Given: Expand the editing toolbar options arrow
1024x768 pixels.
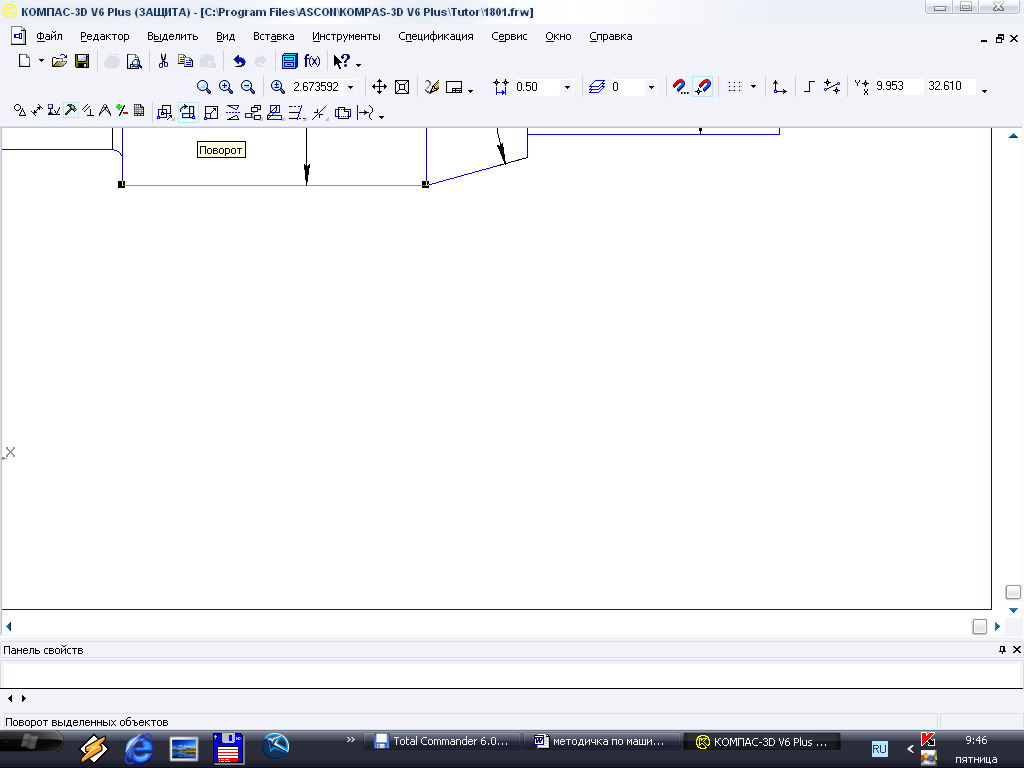Looking at the screenshot, I should (381, 117).
